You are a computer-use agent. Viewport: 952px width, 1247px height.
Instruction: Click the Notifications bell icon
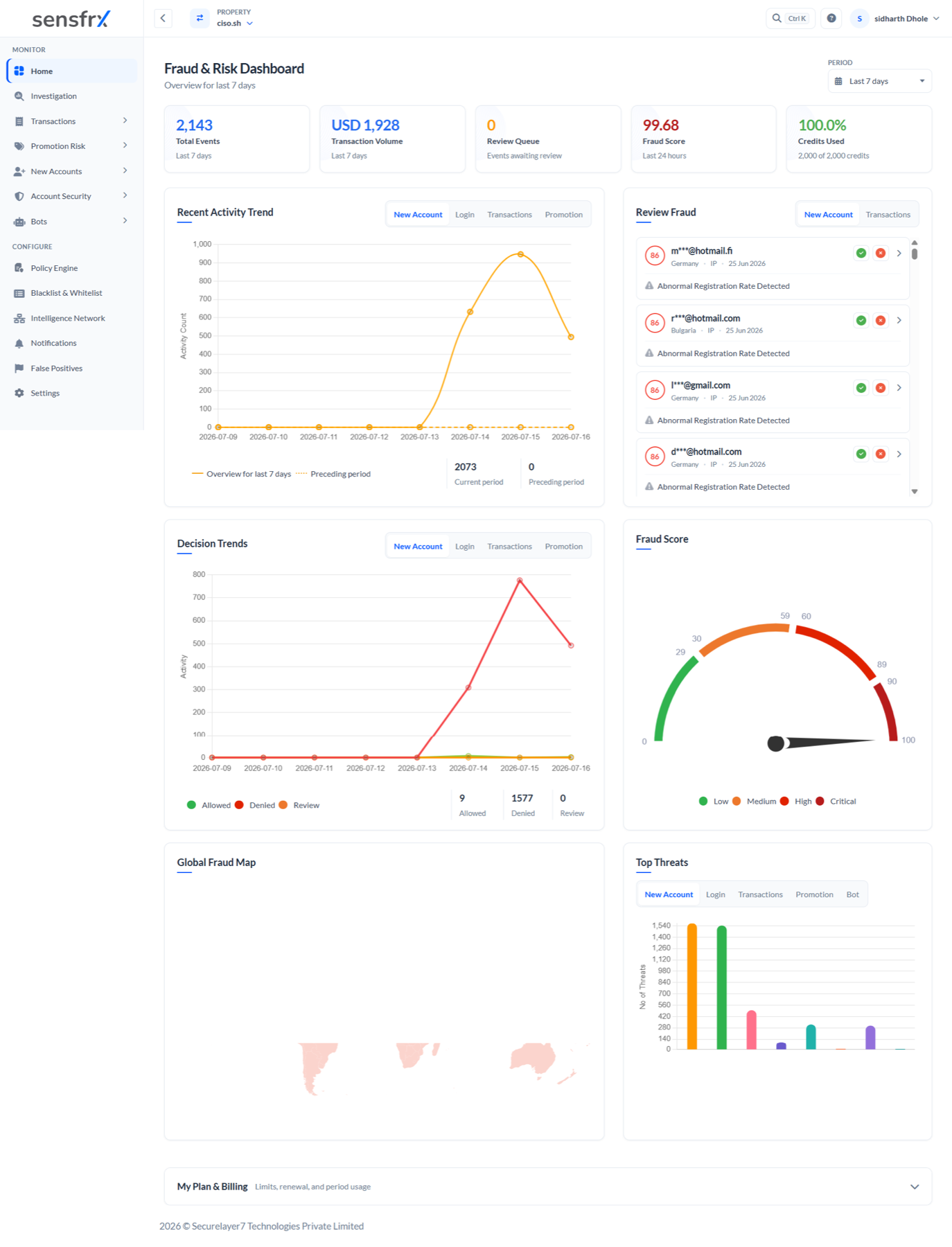click(x=19, y=343)
